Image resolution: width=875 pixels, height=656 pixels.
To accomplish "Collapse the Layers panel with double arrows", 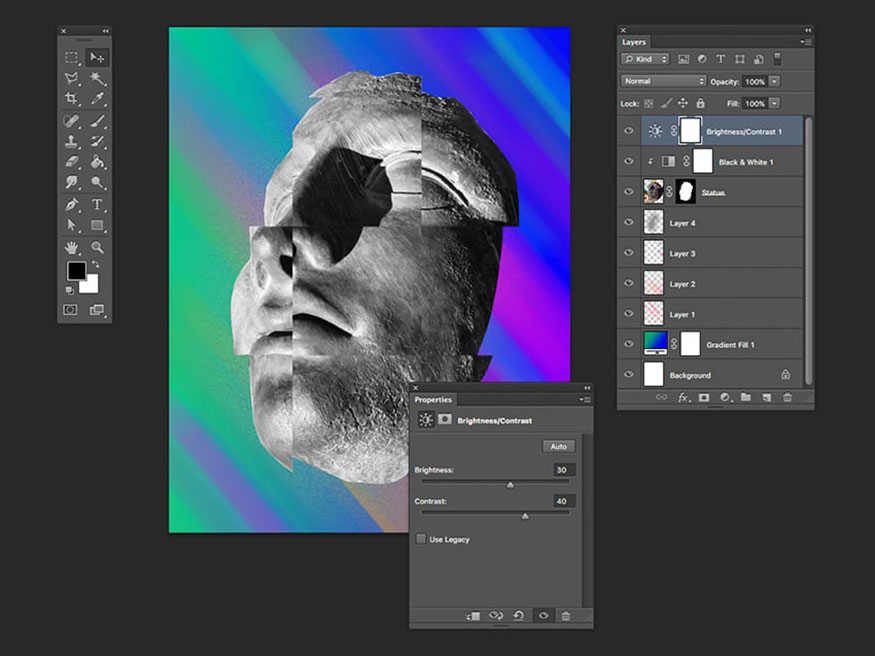I will pos(807,30).
